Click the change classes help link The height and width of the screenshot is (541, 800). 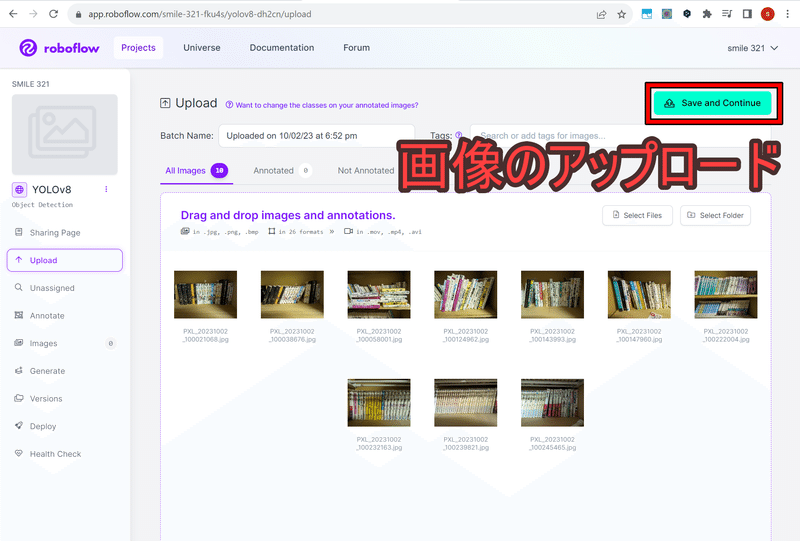point(322,105)
